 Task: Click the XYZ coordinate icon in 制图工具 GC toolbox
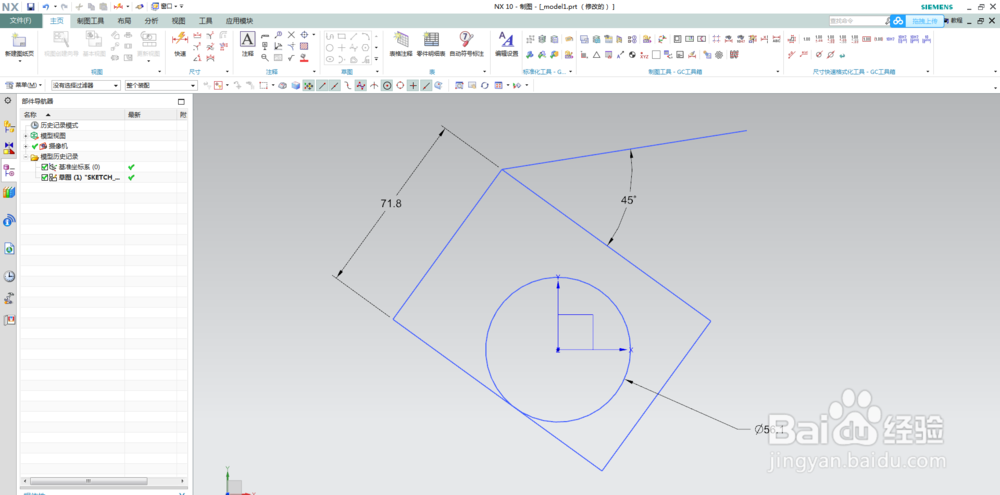[644, 55]
